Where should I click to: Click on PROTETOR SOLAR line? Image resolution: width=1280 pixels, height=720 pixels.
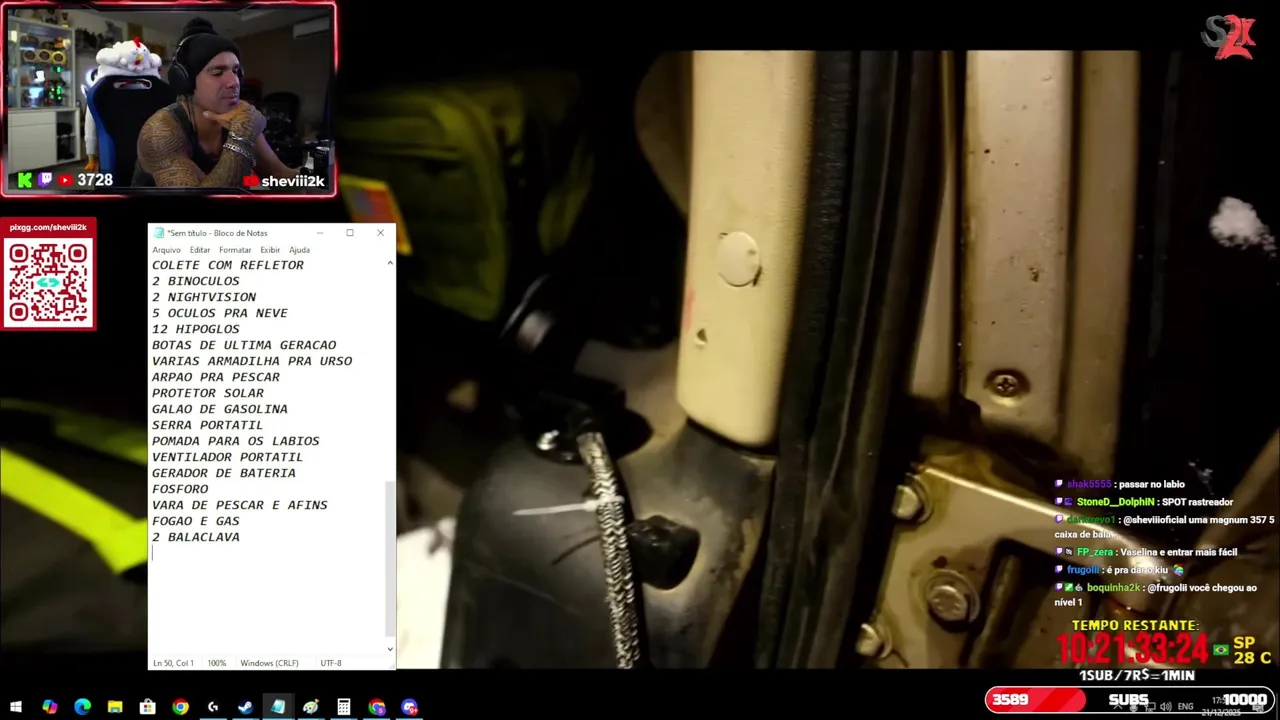[208, 393]
